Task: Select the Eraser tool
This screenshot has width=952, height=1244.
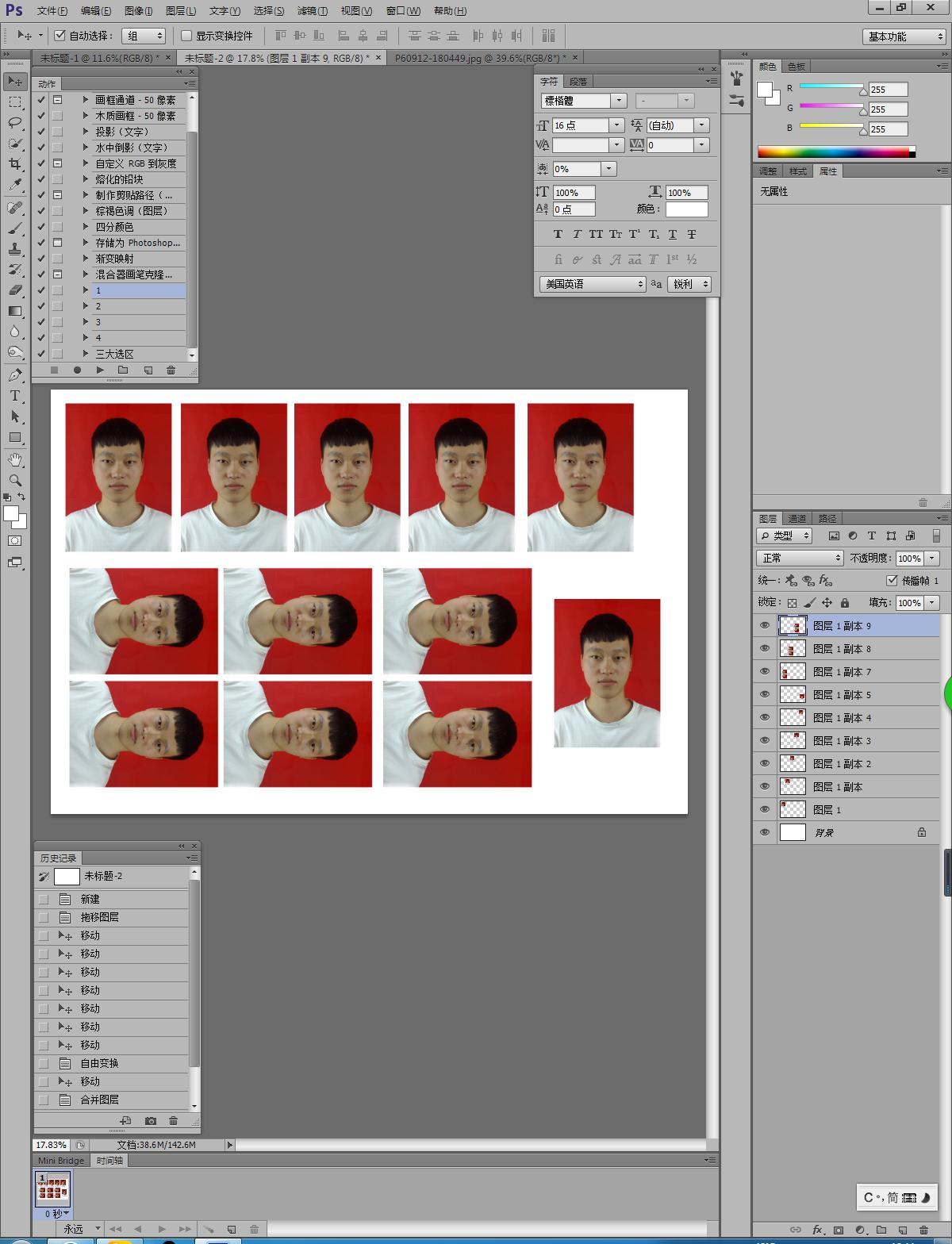Action: [x=15, y=290]
